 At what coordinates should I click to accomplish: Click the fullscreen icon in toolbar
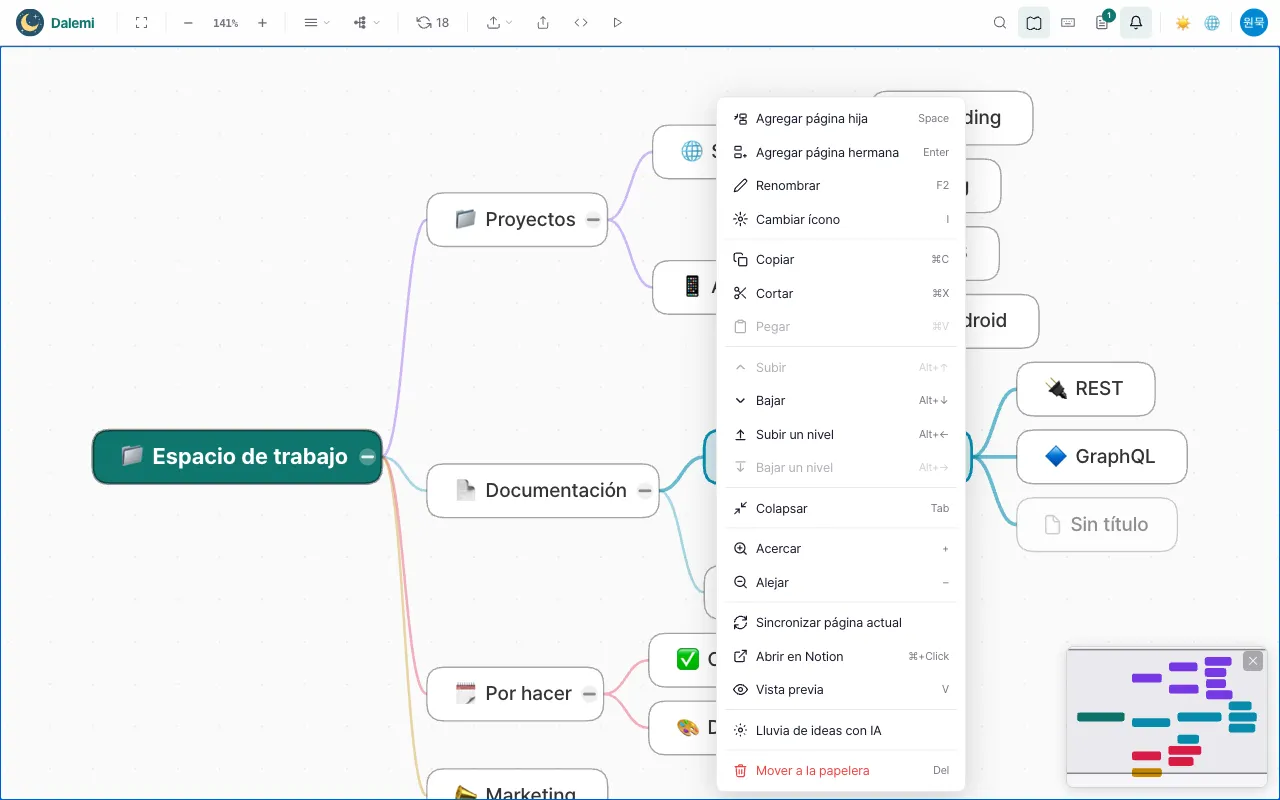[x=141, y=22]
